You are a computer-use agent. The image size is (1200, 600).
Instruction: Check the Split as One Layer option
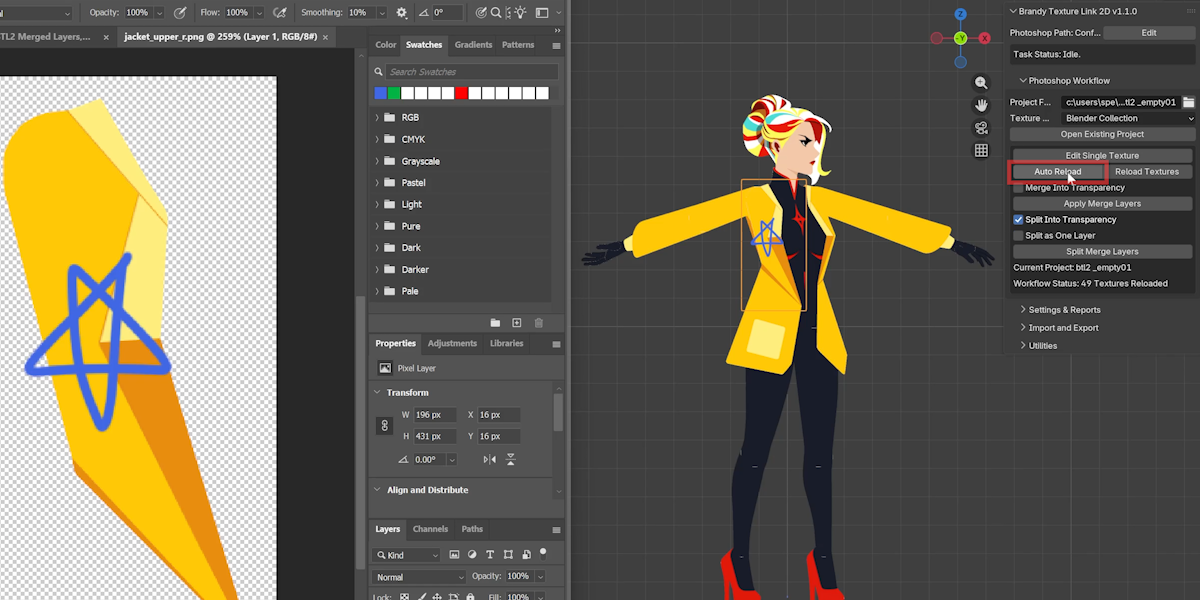point(1018,236)
